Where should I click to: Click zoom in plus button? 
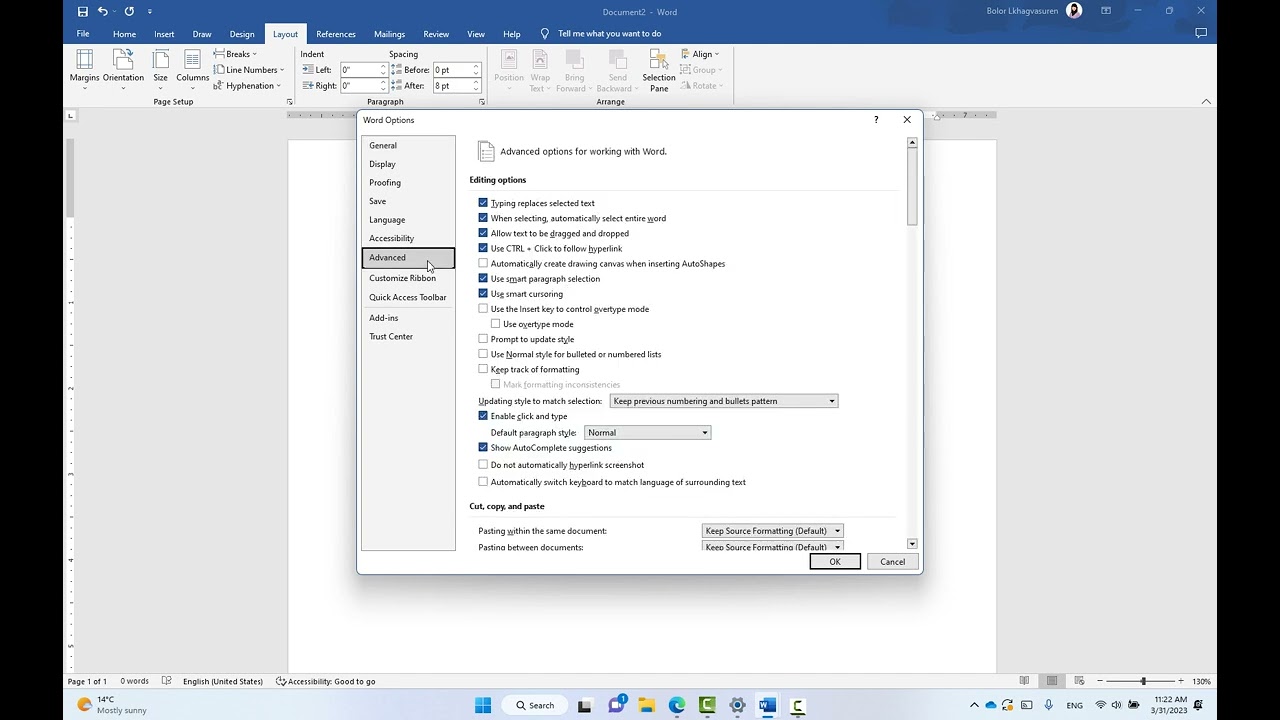point(1181,681)
